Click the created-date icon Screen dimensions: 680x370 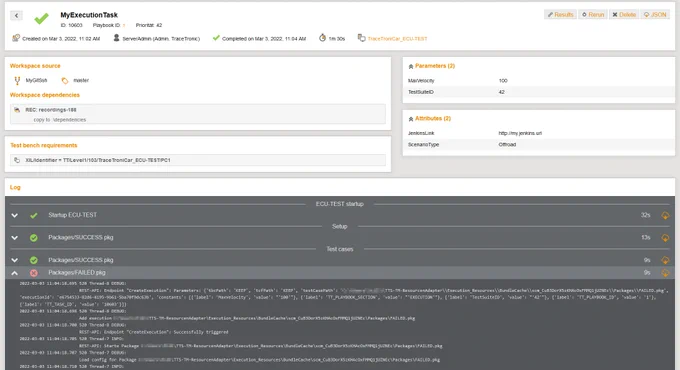coord(16,38)
